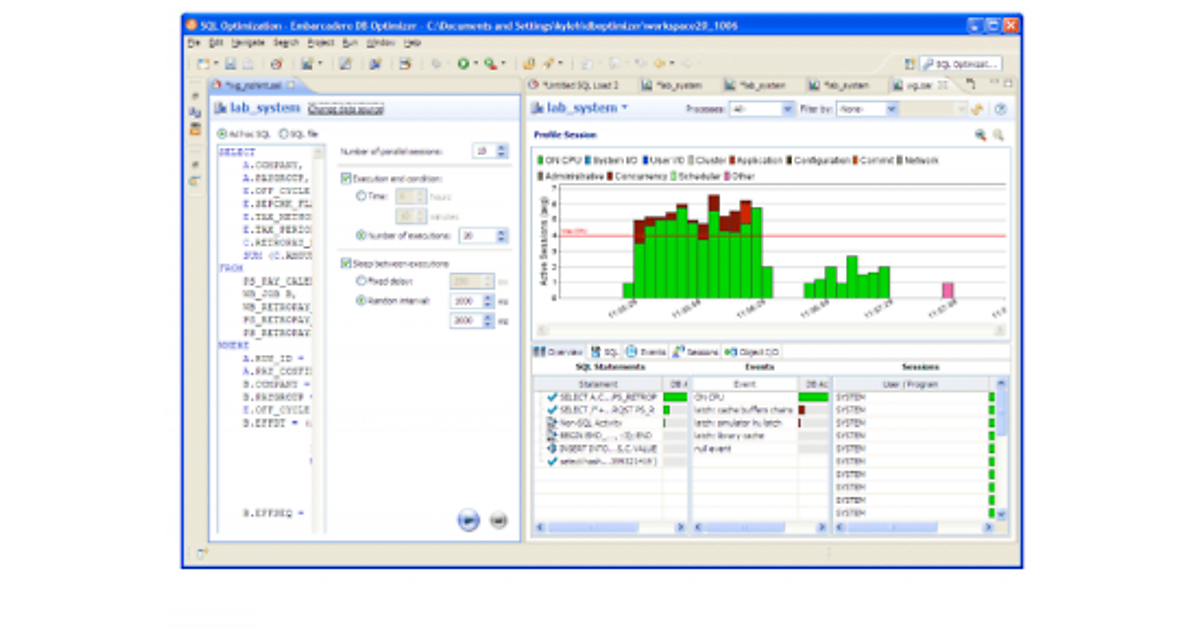Switch to the Object I/O tab

pos(752,352)
